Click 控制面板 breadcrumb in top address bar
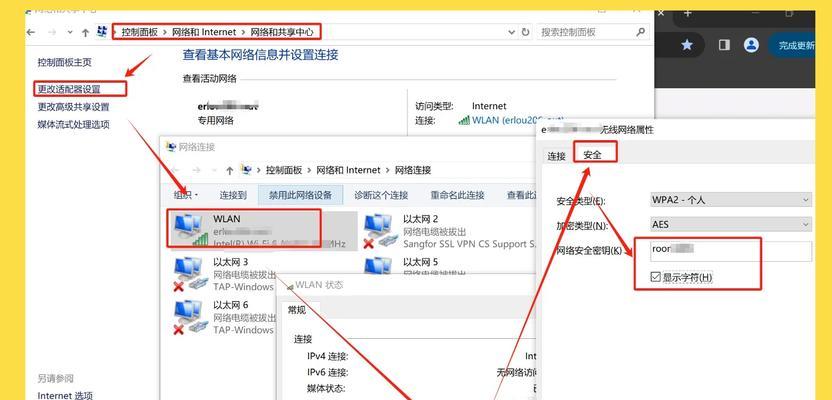 coord(140,32)
